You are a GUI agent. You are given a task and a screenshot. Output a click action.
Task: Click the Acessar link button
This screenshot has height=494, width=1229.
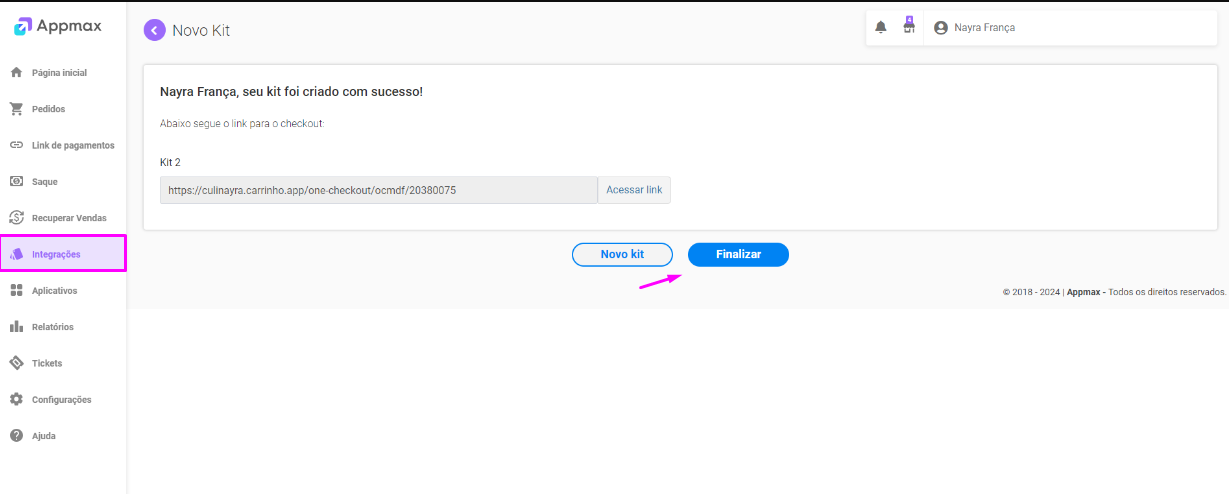634,190
